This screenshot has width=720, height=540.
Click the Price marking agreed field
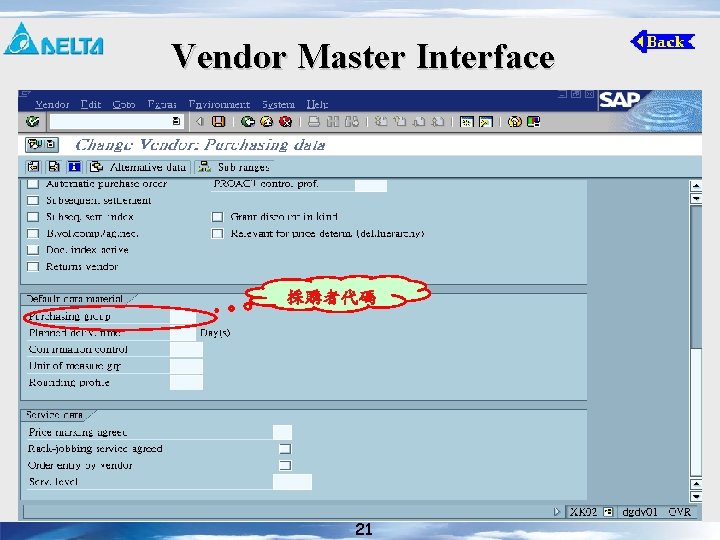click(282, 432)
